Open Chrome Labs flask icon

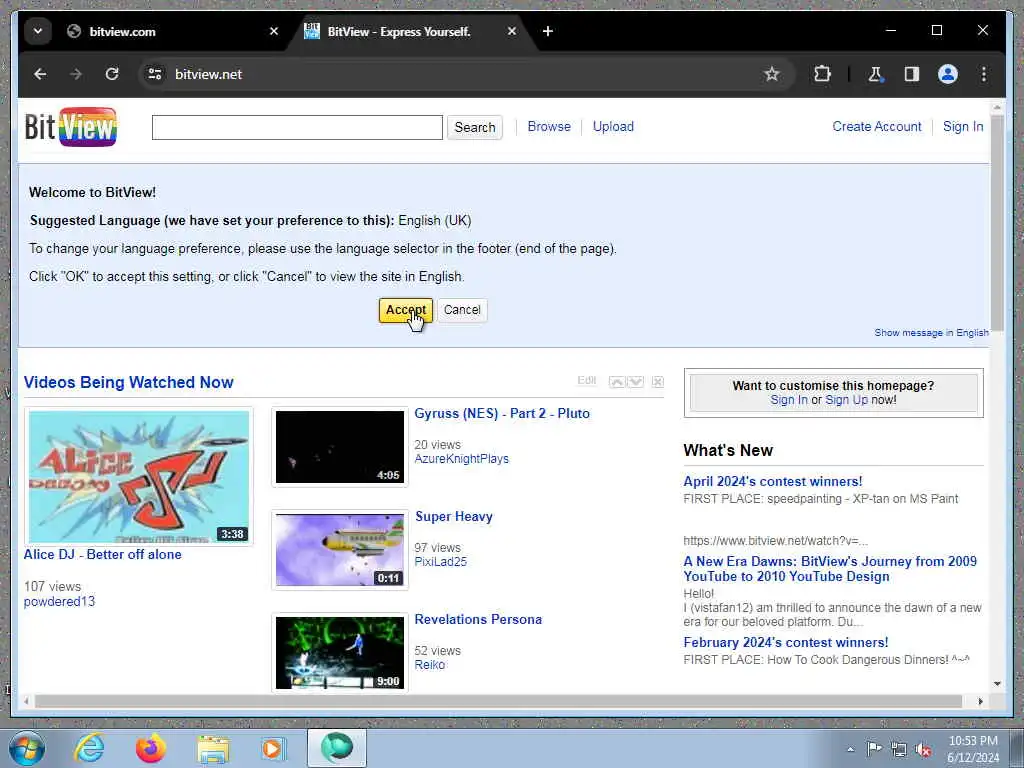[875, 74]
